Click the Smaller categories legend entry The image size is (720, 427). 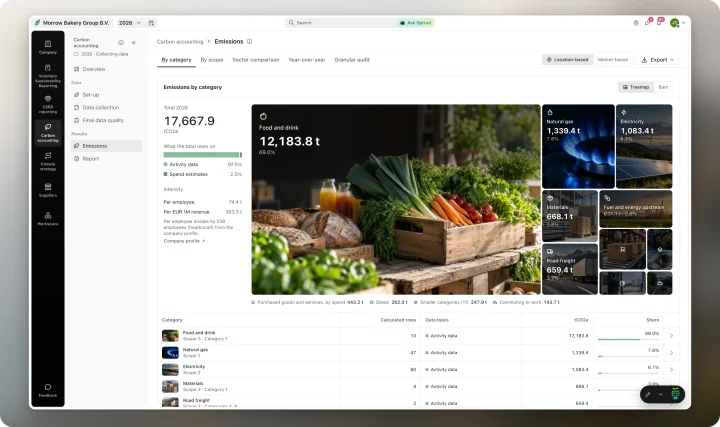pos(450,303)
